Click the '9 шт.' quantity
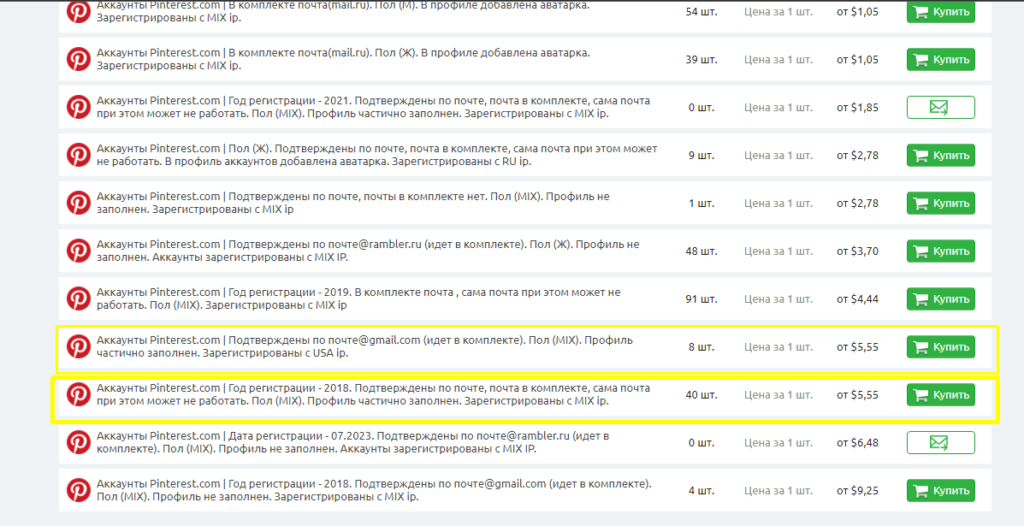 pyautogui.click(x=701, y=156)
